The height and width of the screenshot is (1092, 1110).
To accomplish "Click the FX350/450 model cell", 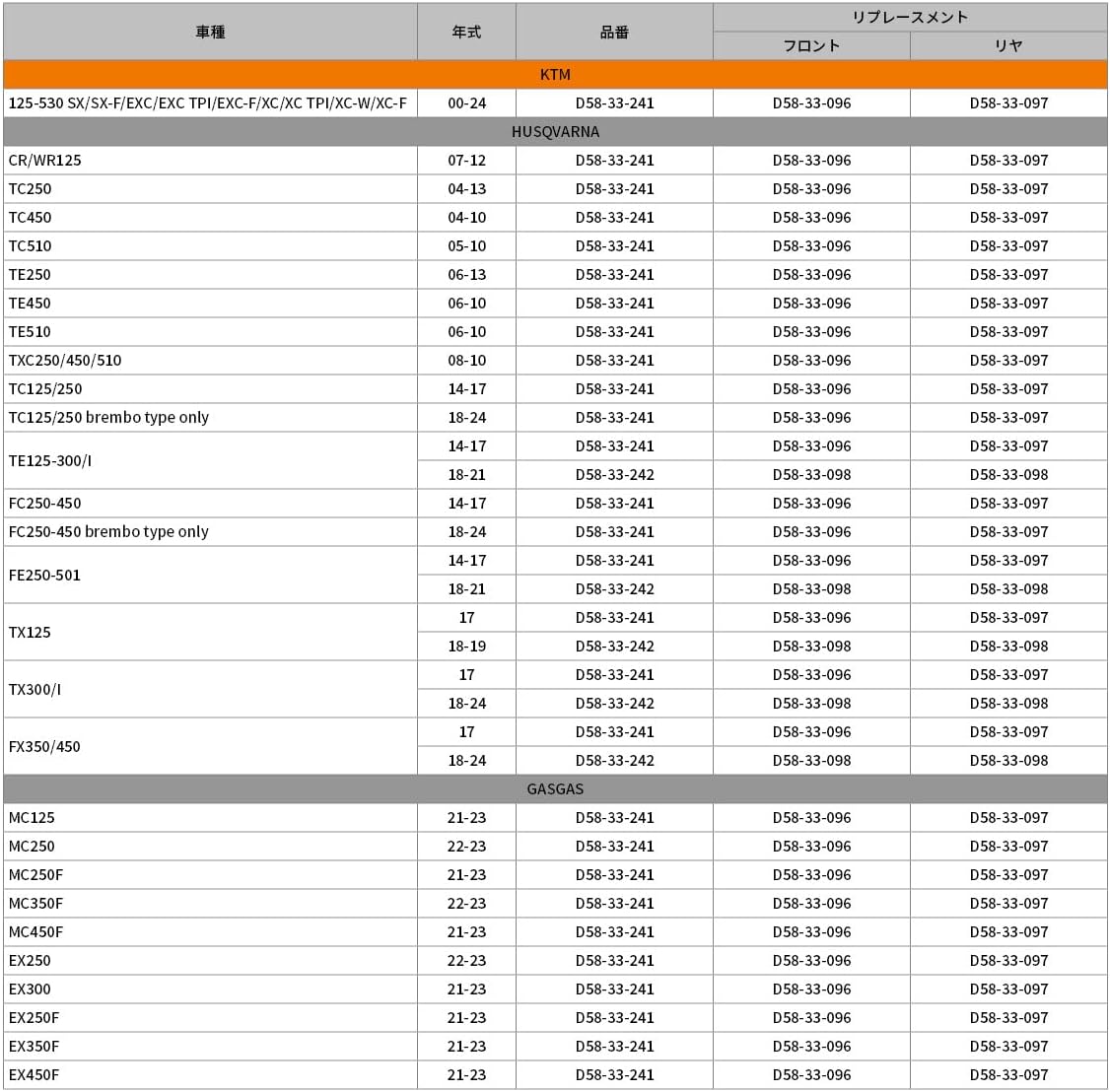I will pyautogui.click(x=210, y=747).
